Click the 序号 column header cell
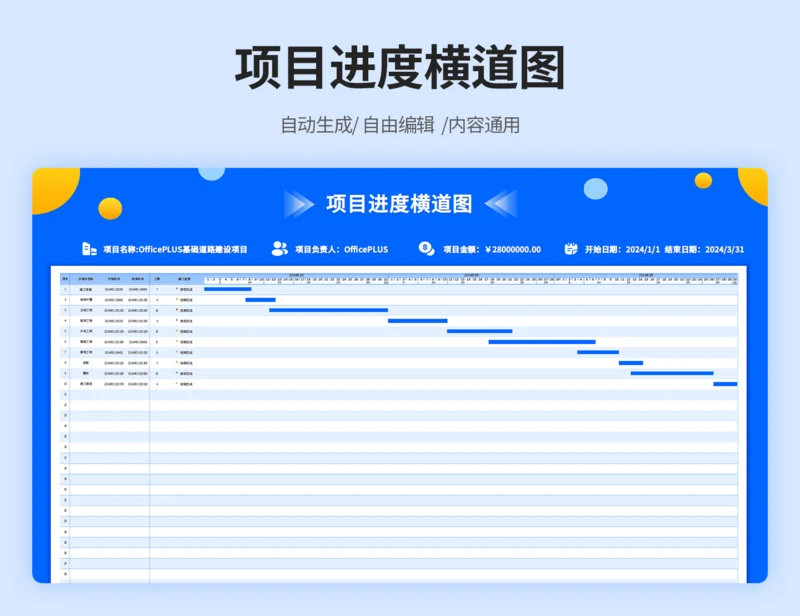This screenshot has width=800, height=616. [65, 279]
